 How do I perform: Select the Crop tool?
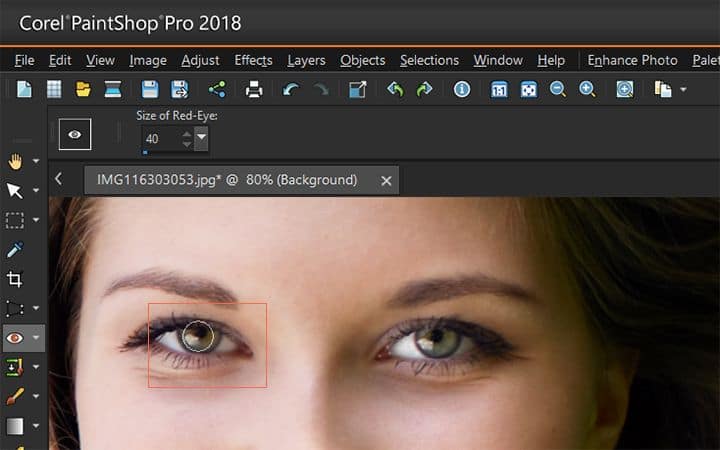[x=14, y=279]
